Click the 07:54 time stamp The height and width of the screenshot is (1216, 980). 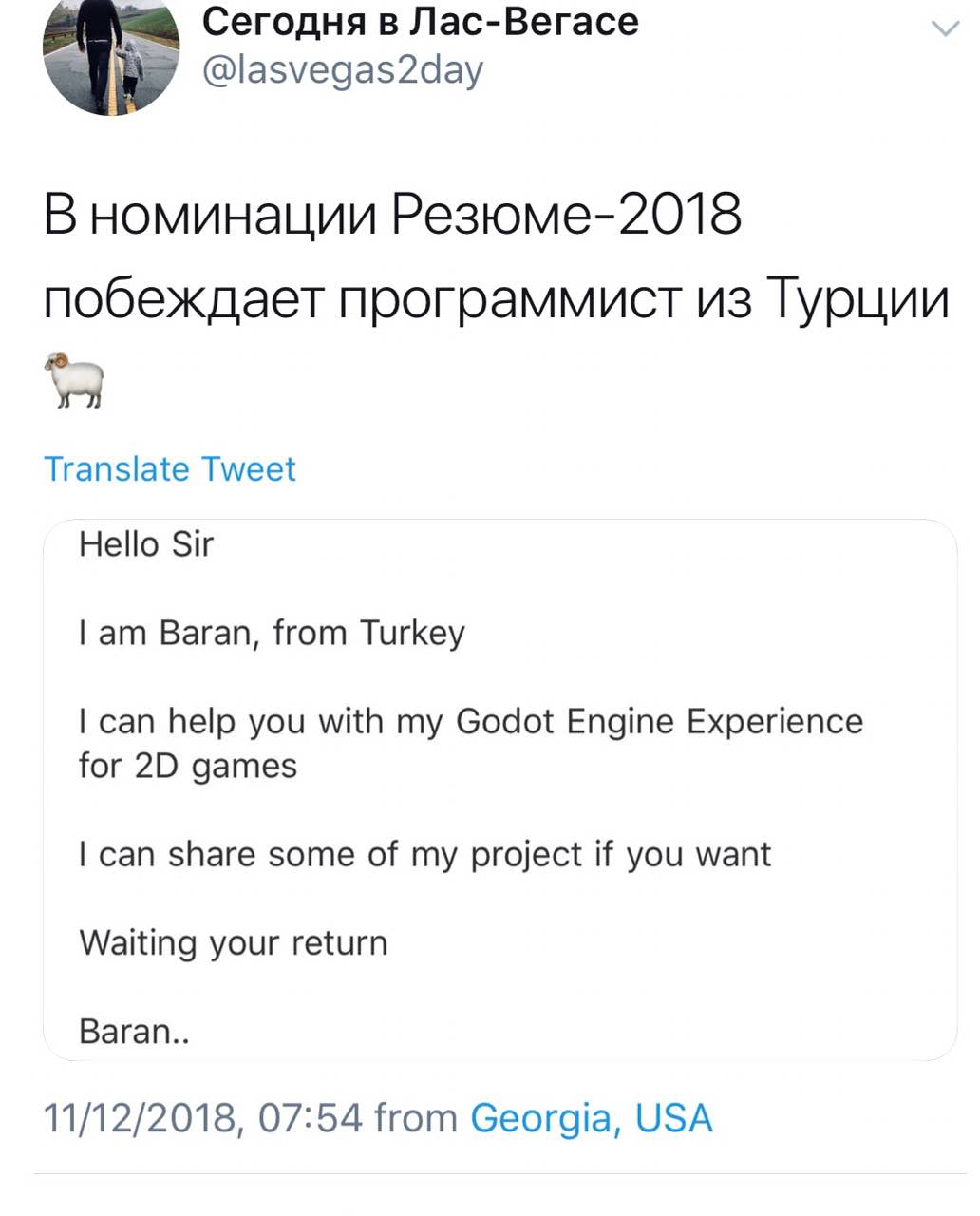tap(310, 1118)
